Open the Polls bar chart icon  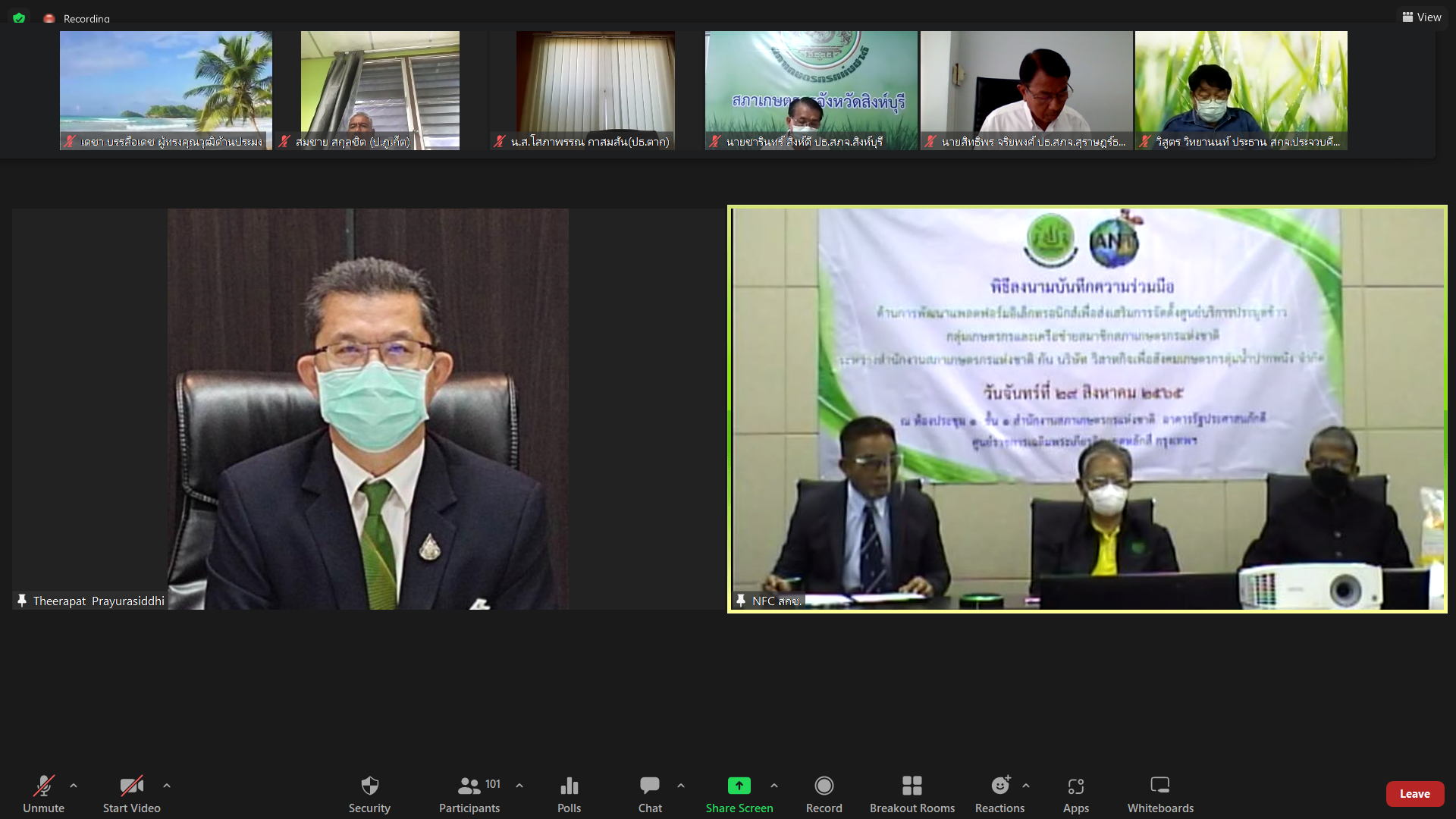[x=569, y=786]
